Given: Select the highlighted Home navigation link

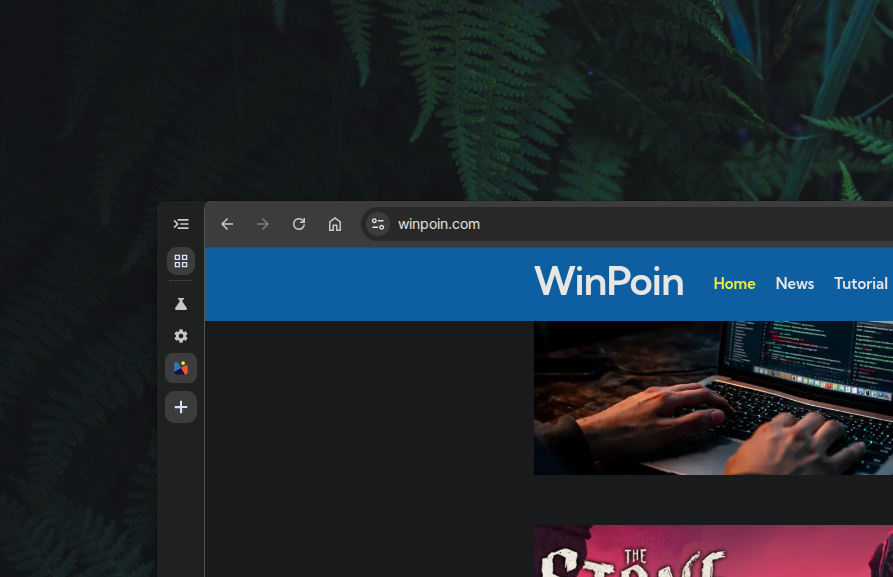Looking at the screenshot, I should point(734,284).
